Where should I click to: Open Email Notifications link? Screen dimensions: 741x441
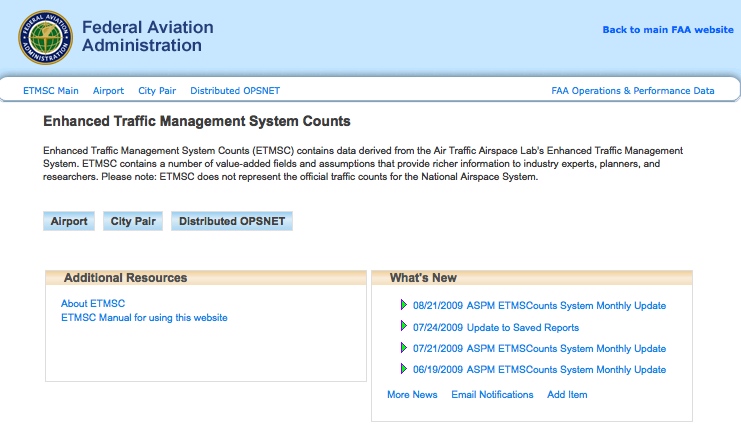pyautogui.click(x=492, y=395)
